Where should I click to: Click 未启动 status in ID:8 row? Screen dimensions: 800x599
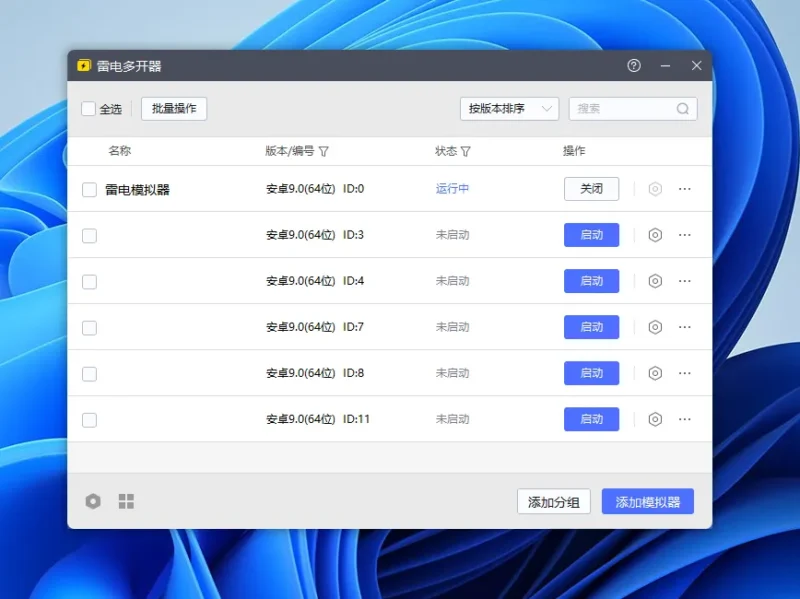[452, 373]
